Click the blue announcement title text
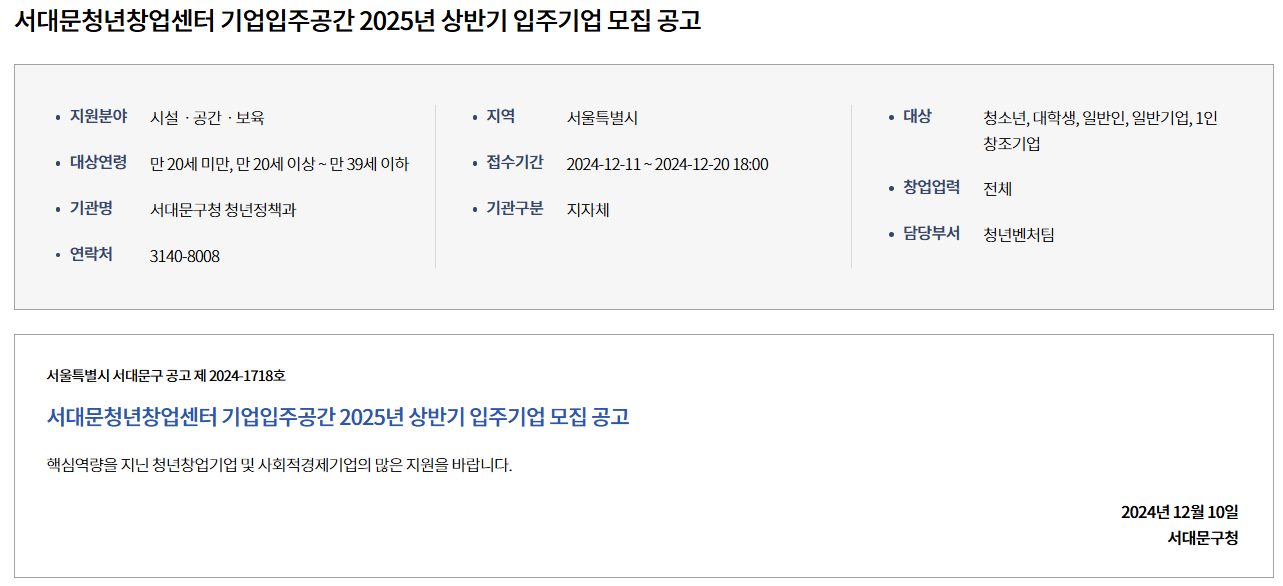The height and width of the screenshot is (586, 1283). [x=338, y=417]
